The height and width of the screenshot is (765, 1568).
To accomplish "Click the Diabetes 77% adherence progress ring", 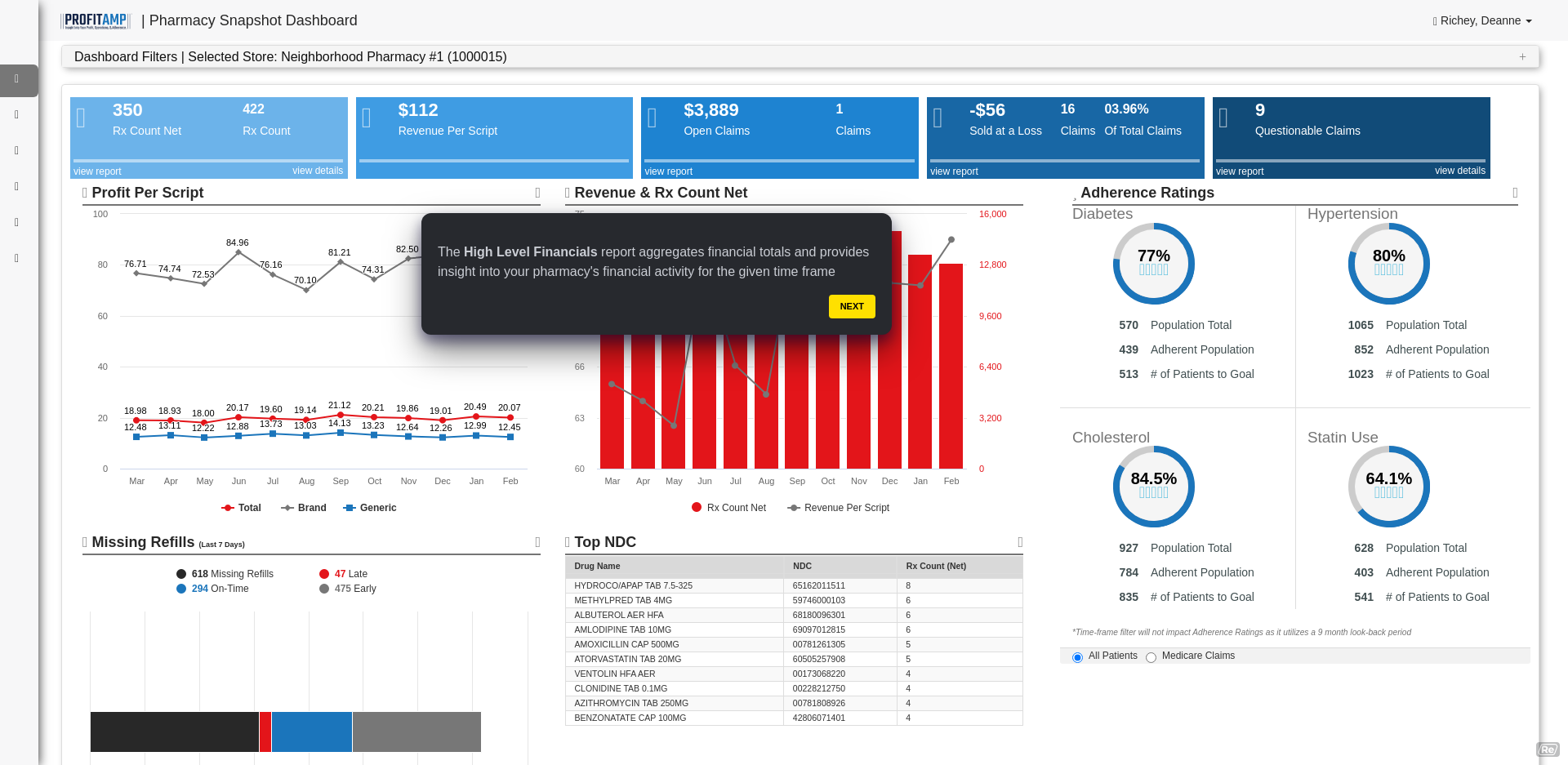I will click(x=1154, y=264).
